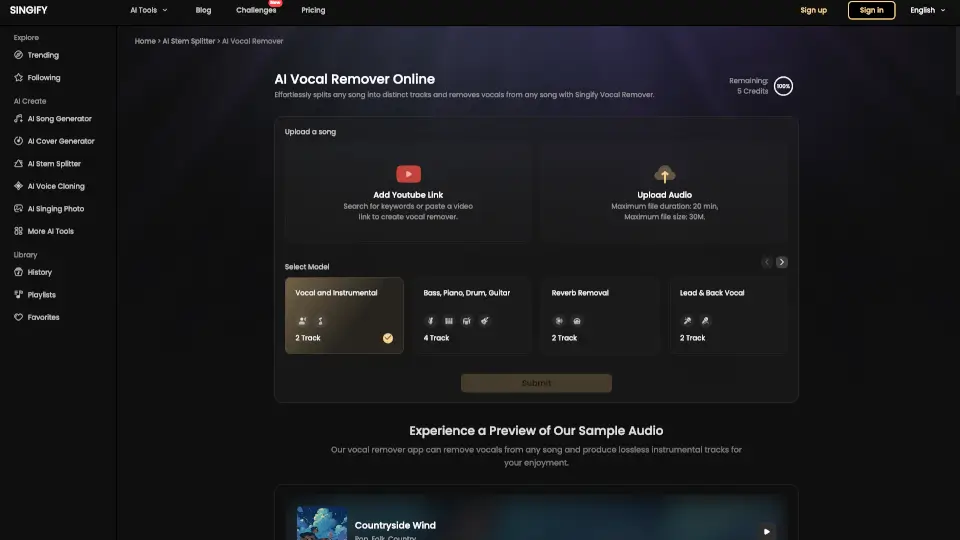This screenshot has width=960, height=540.
Task: Open AI Voice Cloning tool
Action: [55, 186]
